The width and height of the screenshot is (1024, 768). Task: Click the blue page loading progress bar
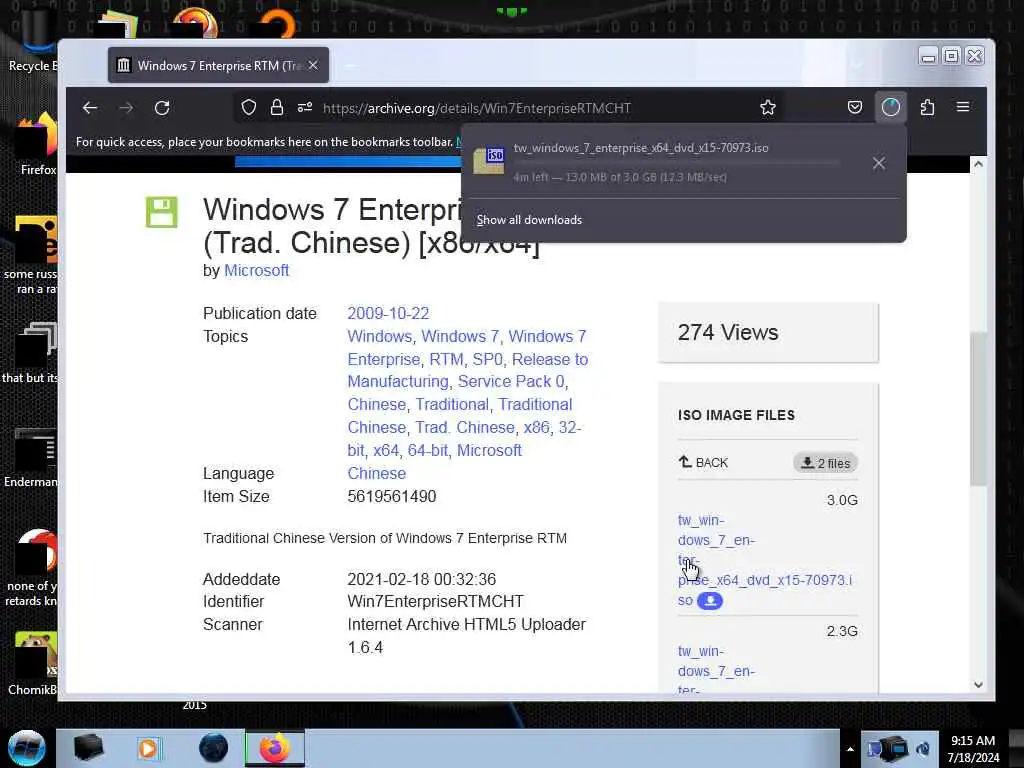(348, 162)
